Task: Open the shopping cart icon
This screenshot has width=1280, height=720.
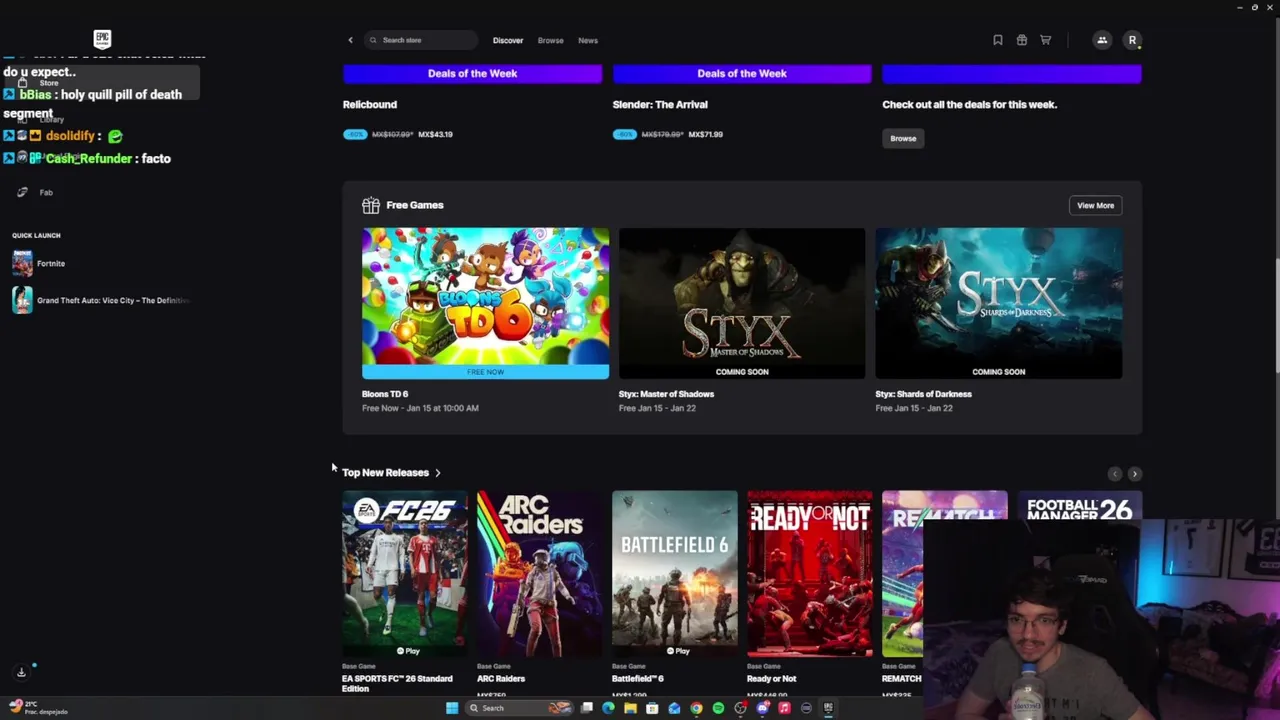Action: click(1045, 40)
